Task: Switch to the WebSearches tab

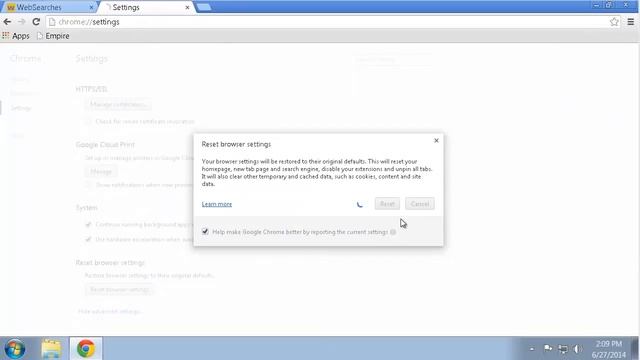Action: 48,7
